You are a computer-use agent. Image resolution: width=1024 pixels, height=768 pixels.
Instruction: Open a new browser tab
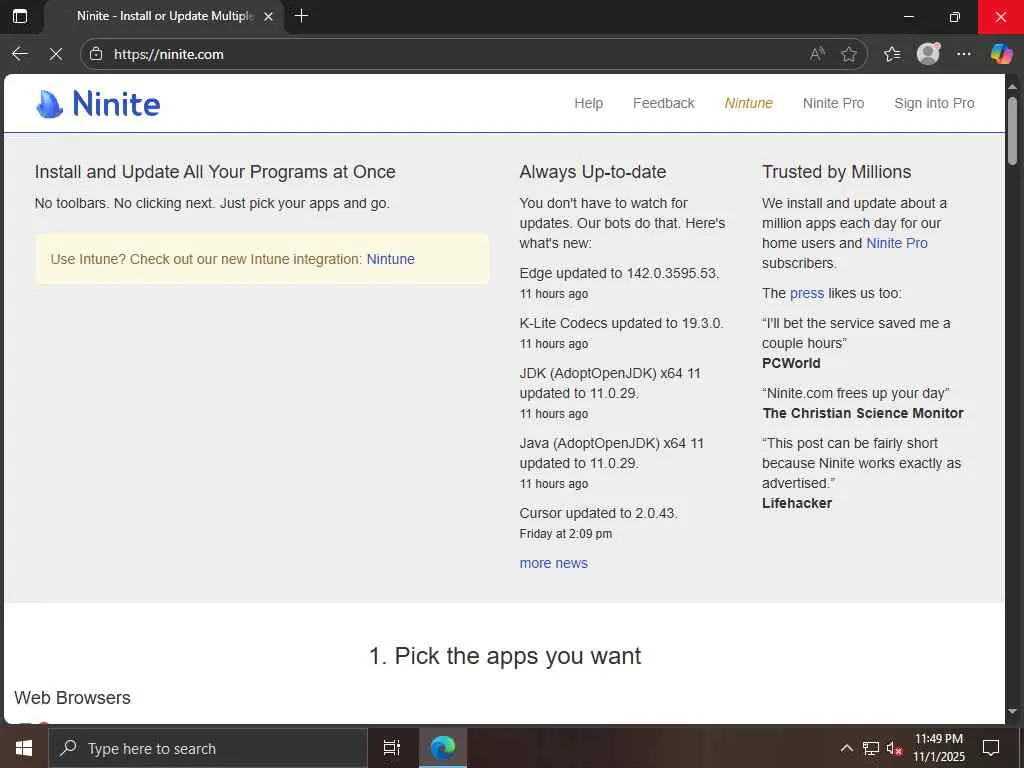pos(301,16)
